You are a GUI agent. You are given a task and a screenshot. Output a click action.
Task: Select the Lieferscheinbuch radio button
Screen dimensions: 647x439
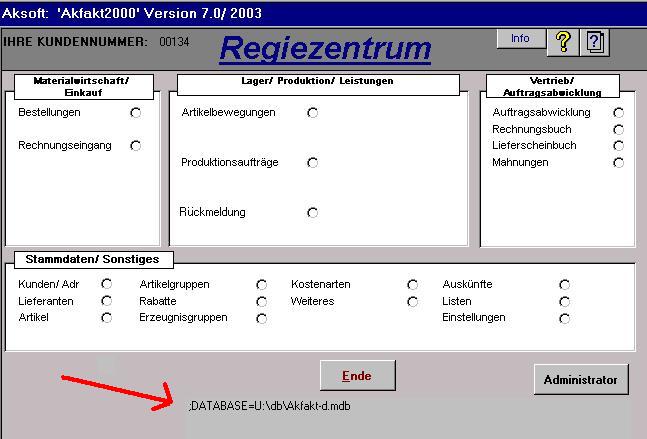coord(618,146)
